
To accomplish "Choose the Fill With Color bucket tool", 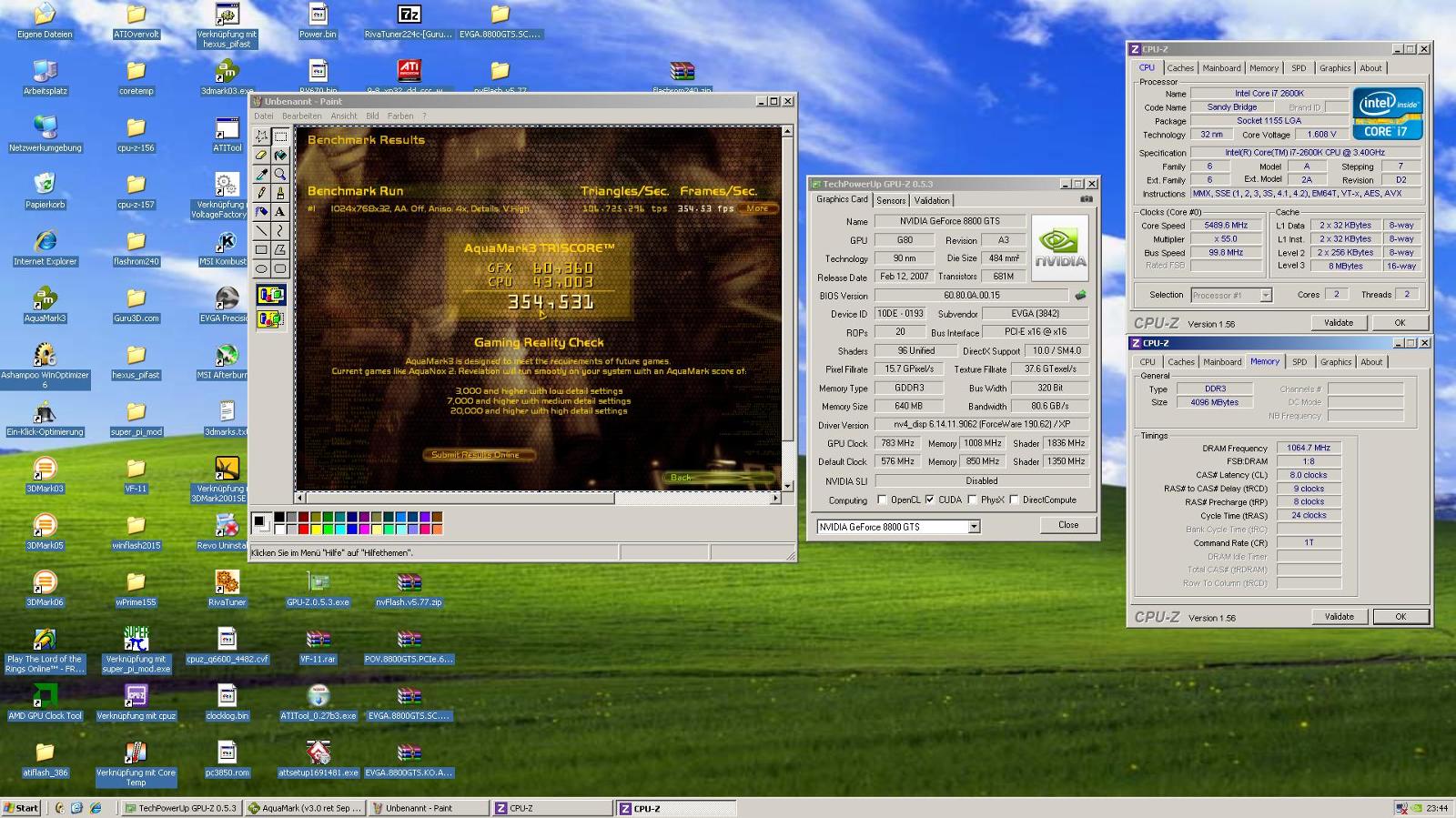I will pos(280,156).
